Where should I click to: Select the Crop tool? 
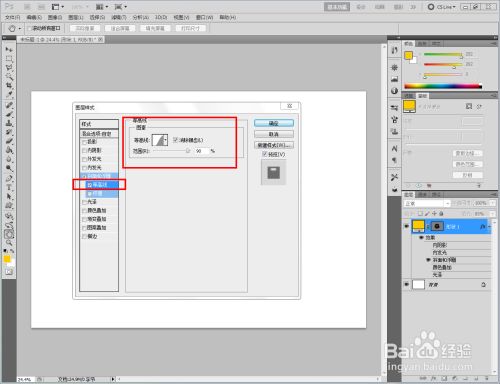tap(9, 86)
